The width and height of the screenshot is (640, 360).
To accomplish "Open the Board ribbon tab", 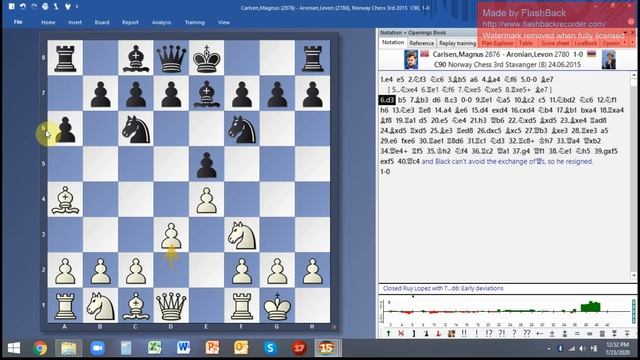I will pos(102,22).
